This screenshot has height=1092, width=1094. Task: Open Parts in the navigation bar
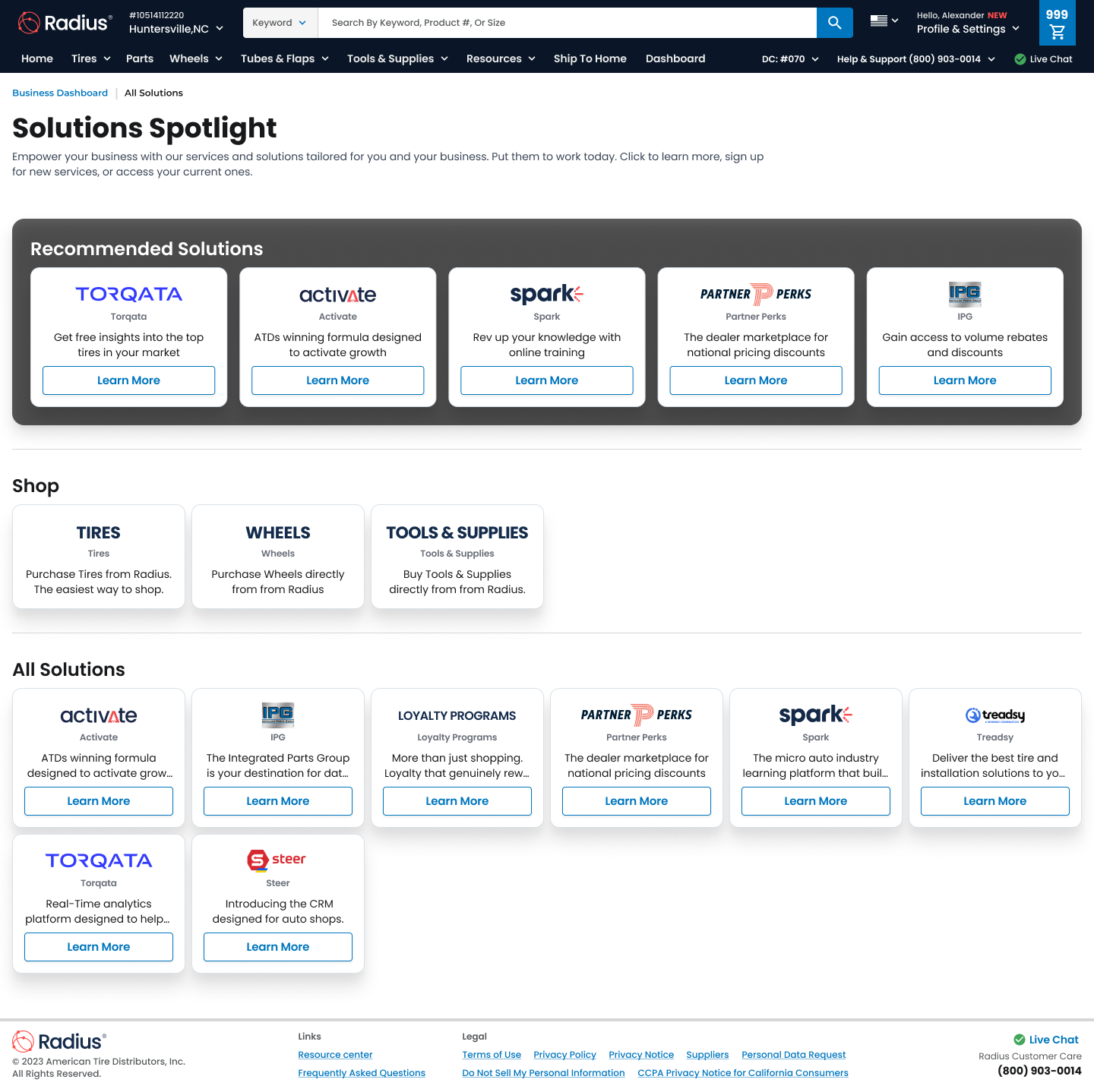click(x=140, y=58)
